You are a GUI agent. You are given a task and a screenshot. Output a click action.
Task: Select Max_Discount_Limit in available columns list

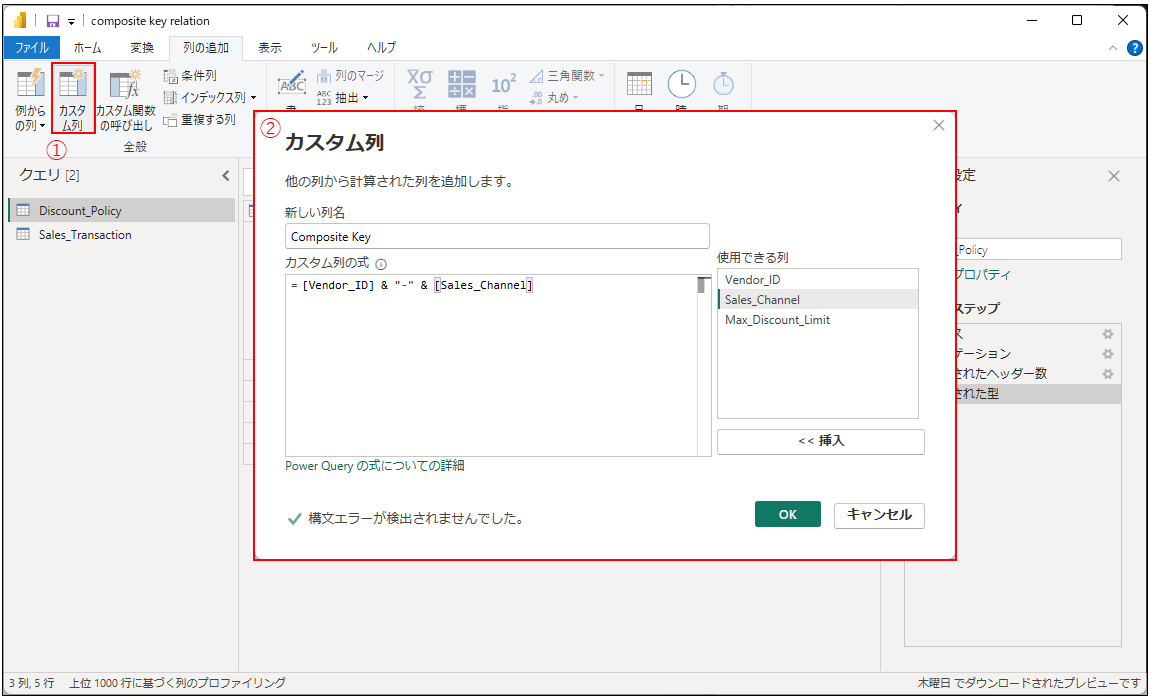777,320
